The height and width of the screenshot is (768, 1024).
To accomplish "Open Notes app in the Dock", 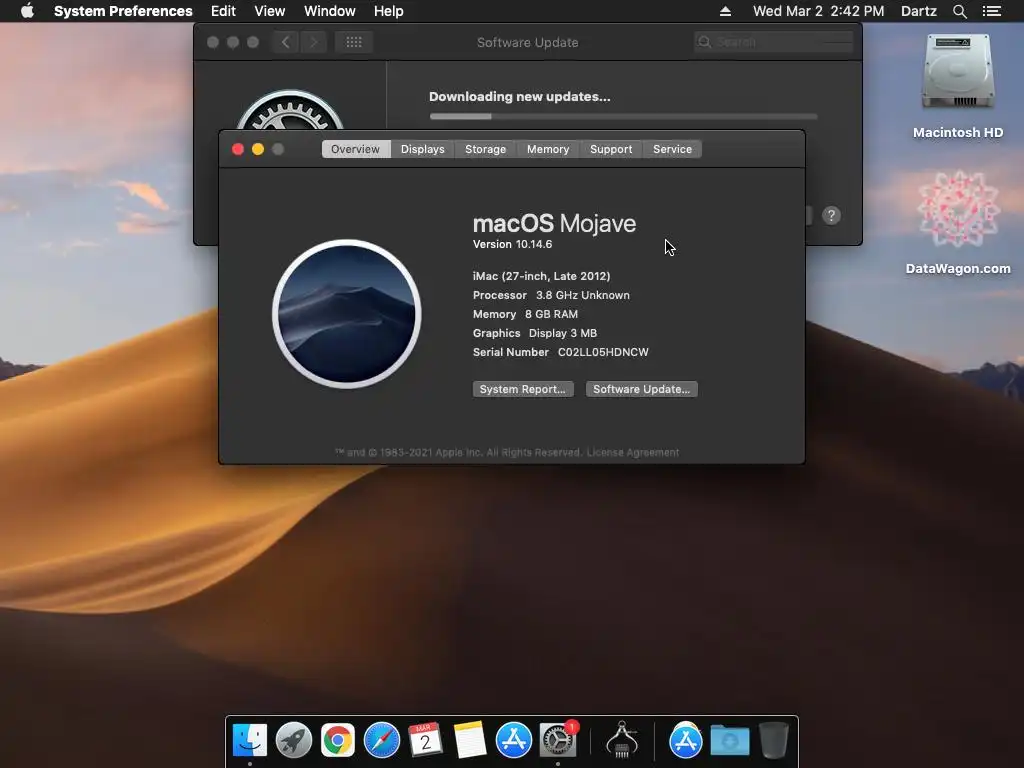I will (470, 740).
